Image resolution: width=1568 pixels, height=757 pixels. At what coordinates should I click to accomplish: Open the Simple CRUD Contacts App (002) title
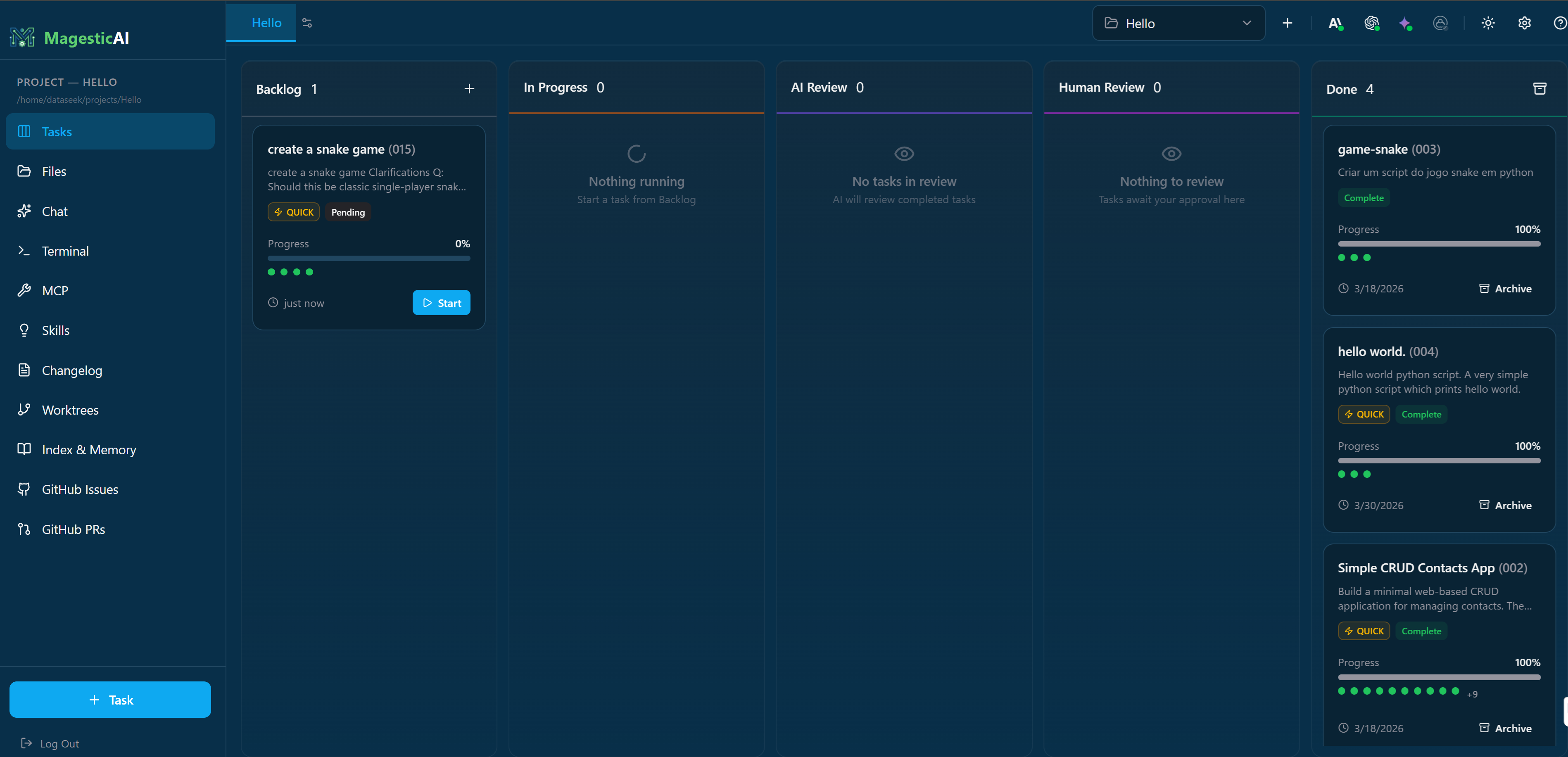(x=1432, y=568)
